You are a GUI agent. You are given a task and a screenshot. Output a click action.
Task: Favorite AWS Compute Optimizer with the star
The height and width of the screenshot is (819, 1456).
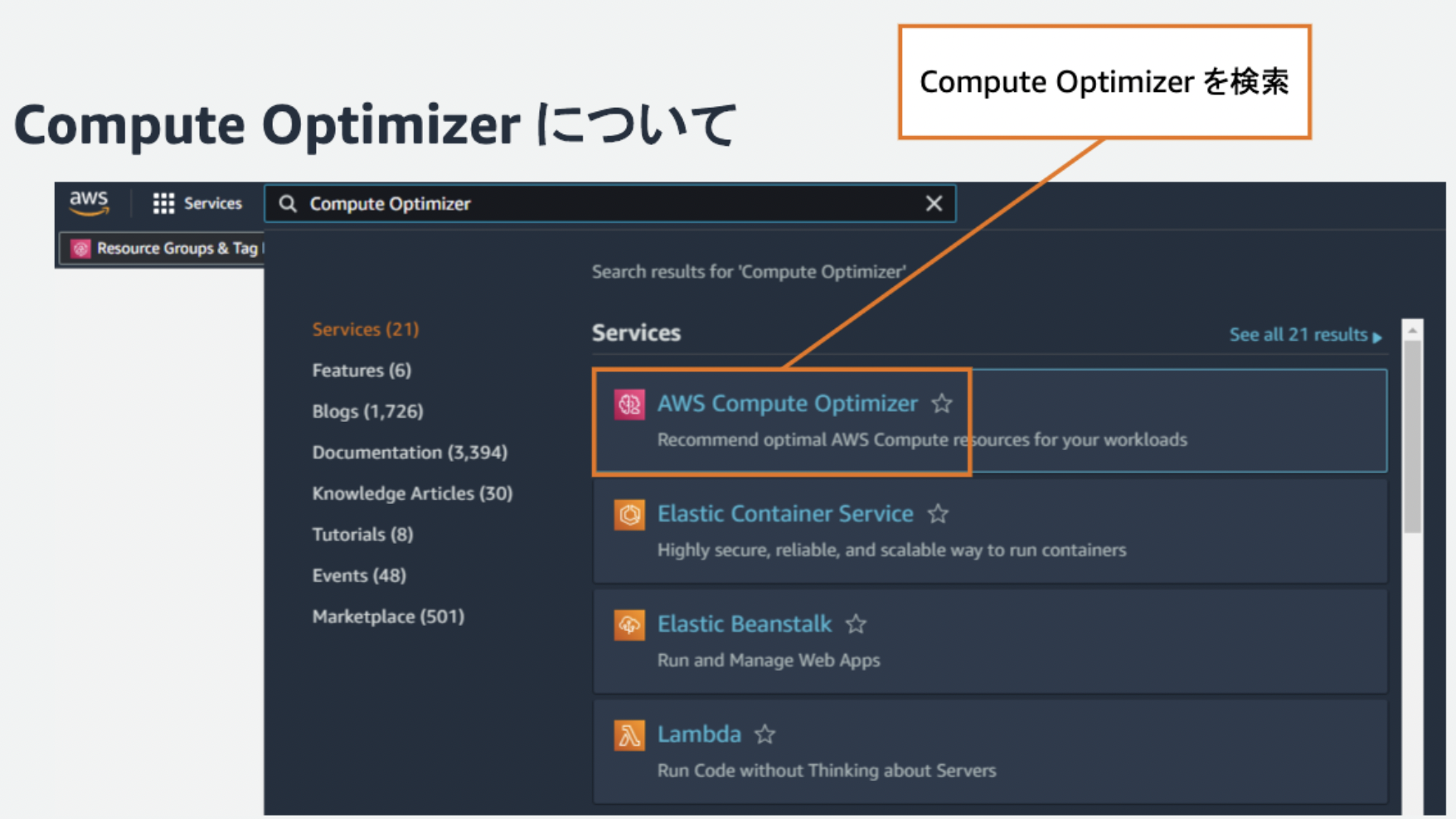pos(942,404)
